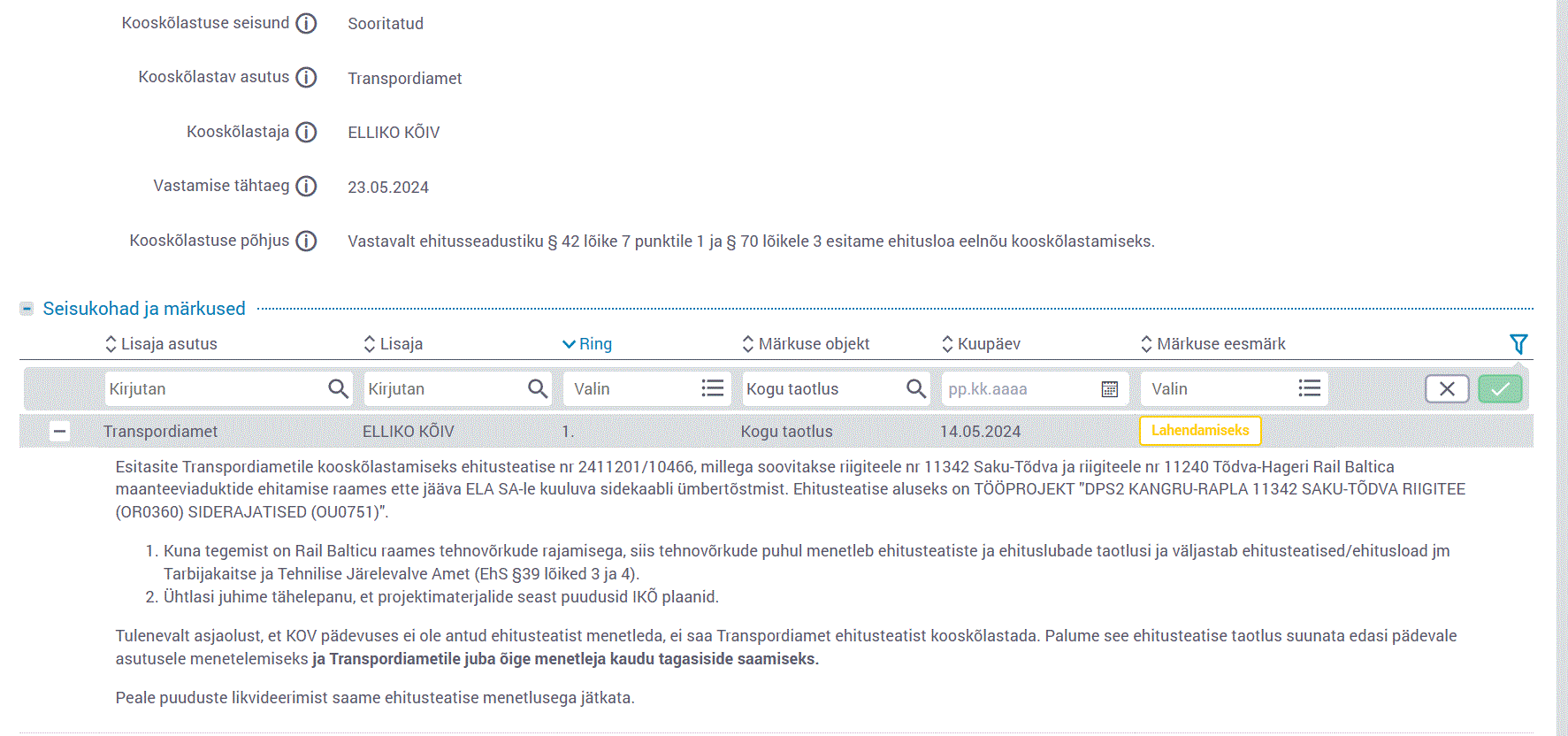Screen dimensions: 1568x736
Task: Open calendar picker in Kuupäev filter
Action: (x=1110, y=388)
